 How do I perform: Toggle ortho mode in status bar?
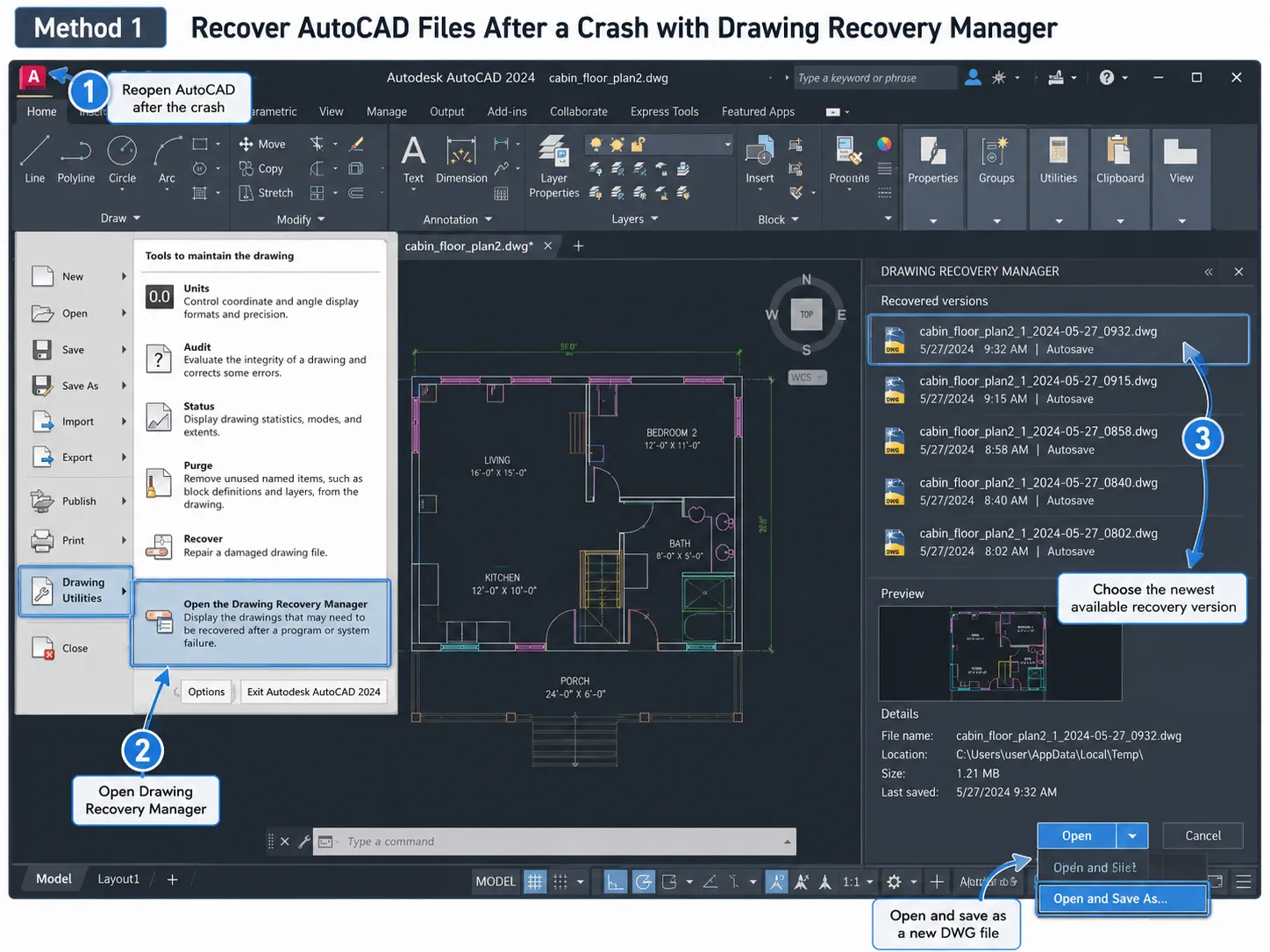(x=616, y=881)
